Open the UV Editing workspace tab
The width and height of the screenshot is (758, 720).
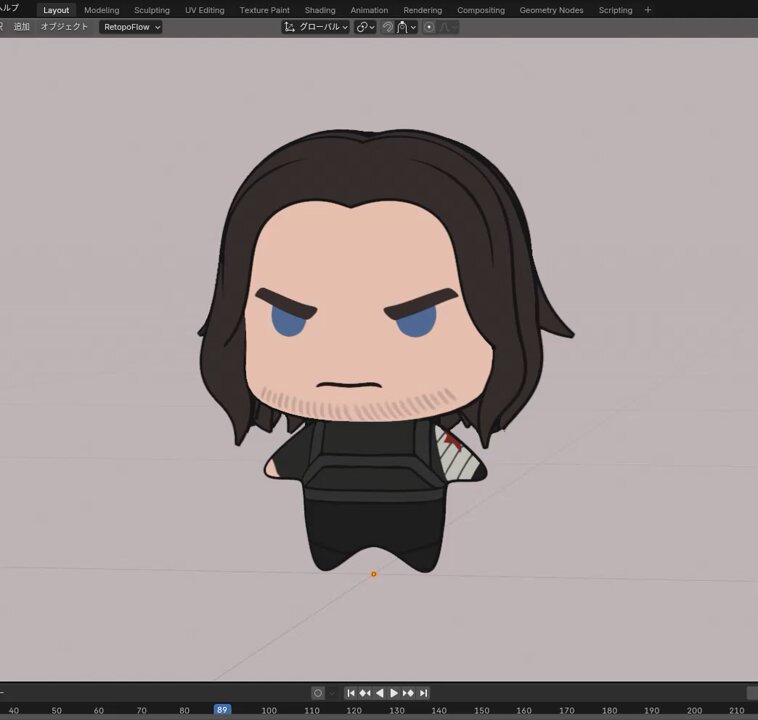click(204, 10)
